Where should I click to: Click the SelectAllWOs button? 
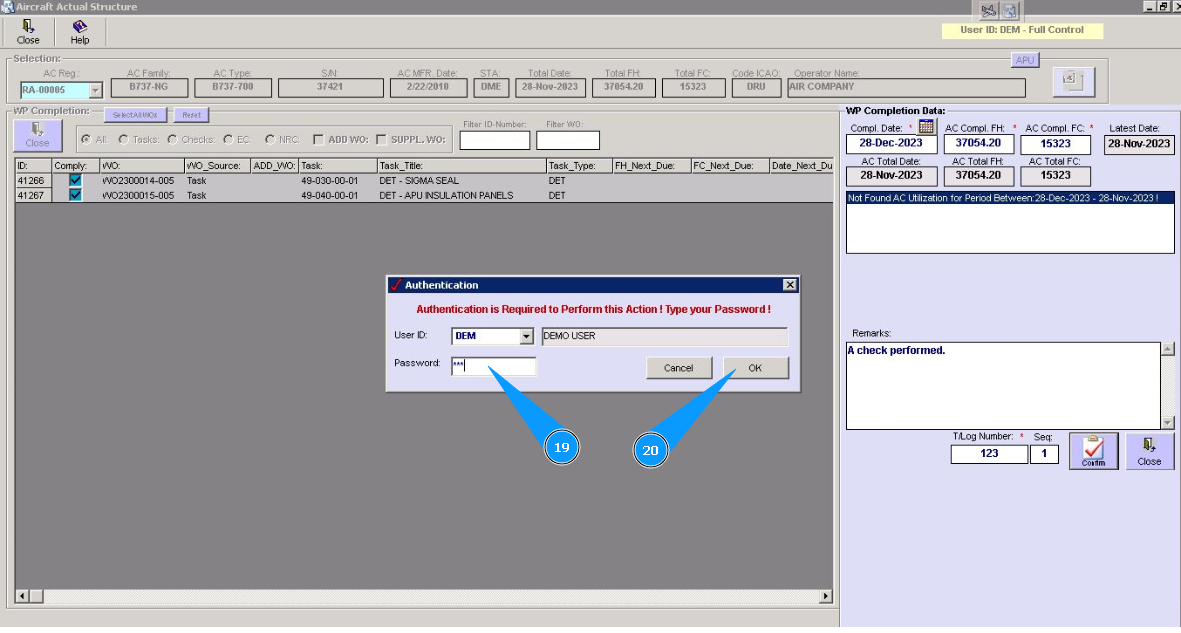pos(135,115)
